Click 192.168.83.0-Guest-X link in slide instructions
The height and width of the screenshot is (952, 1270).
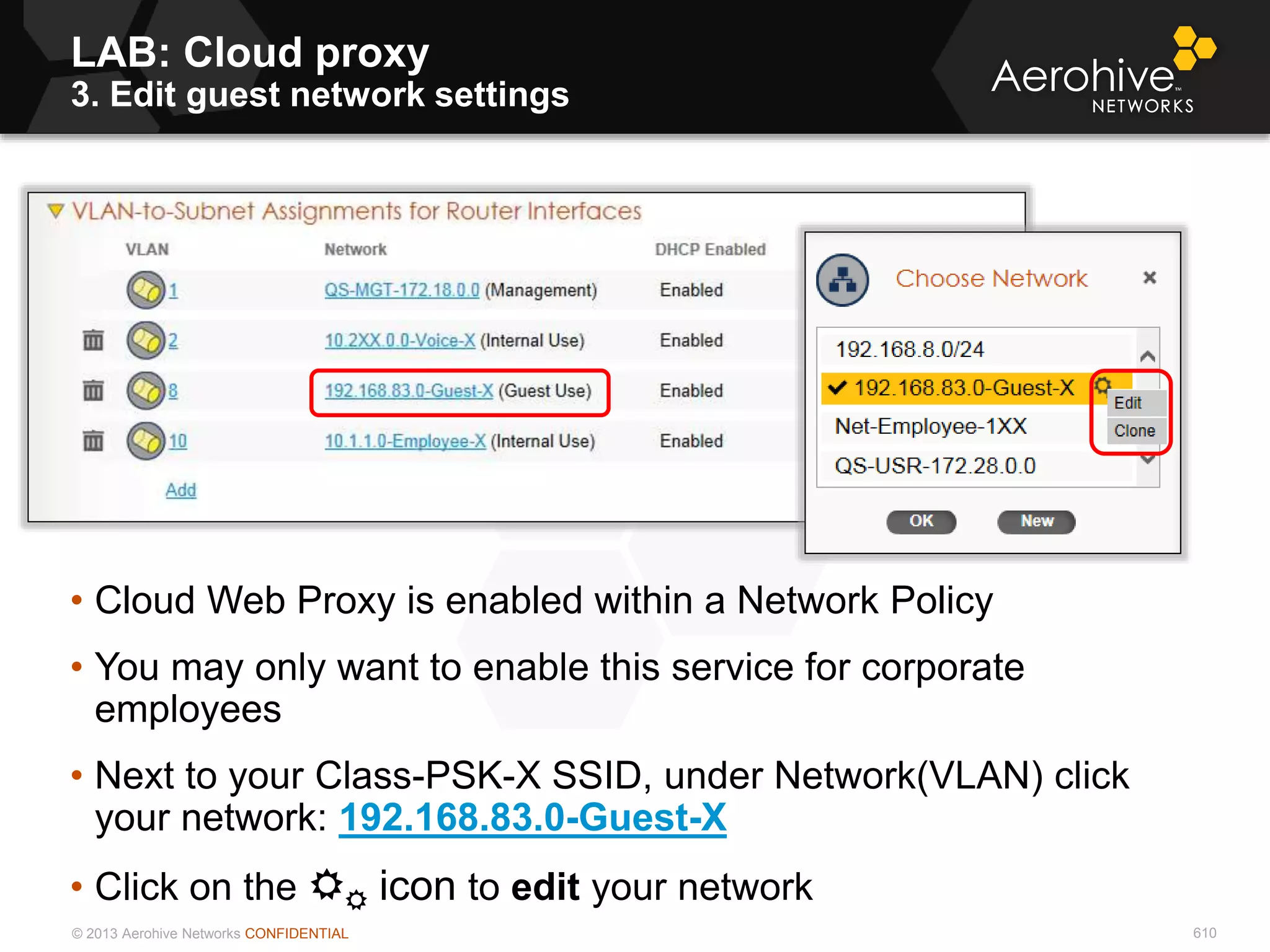tap(533, 818)
